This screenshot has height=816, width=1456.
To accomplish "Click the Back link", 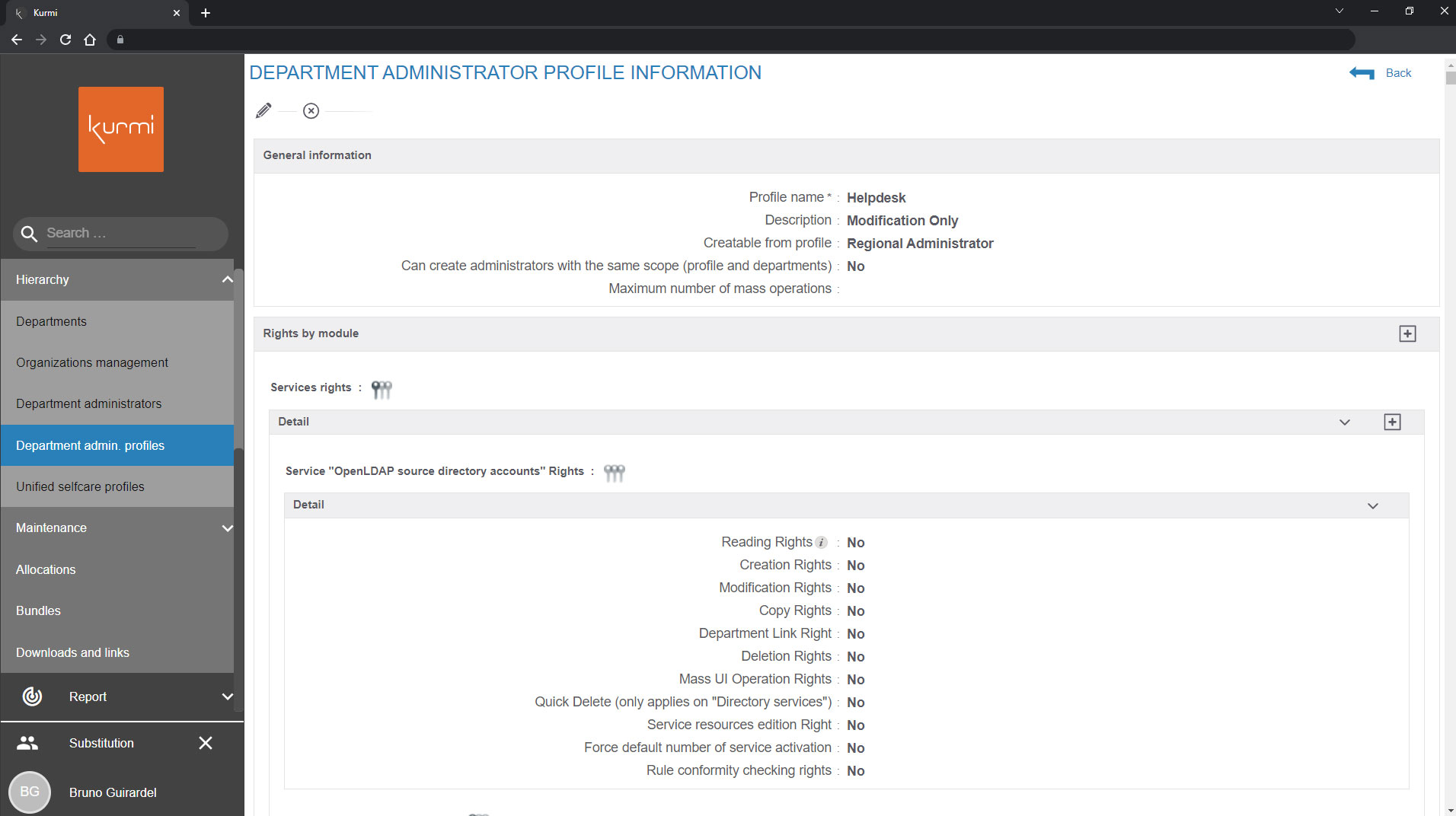I will (1398, 73).
